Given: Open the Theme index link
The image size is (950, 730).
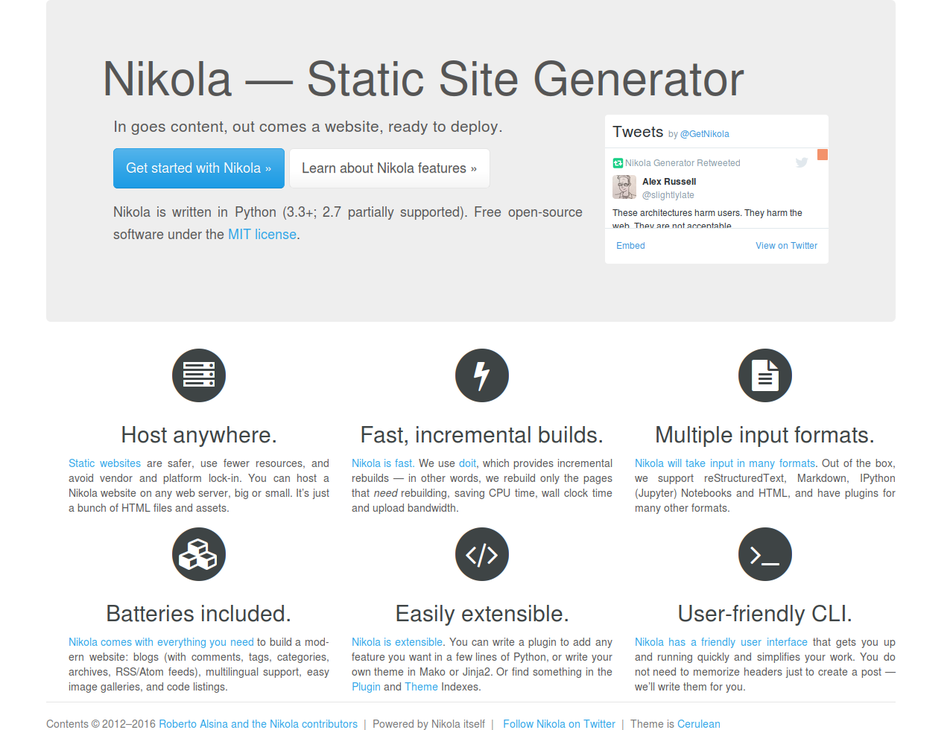Looking at the screenshot, I should click(x=421, y=687).
